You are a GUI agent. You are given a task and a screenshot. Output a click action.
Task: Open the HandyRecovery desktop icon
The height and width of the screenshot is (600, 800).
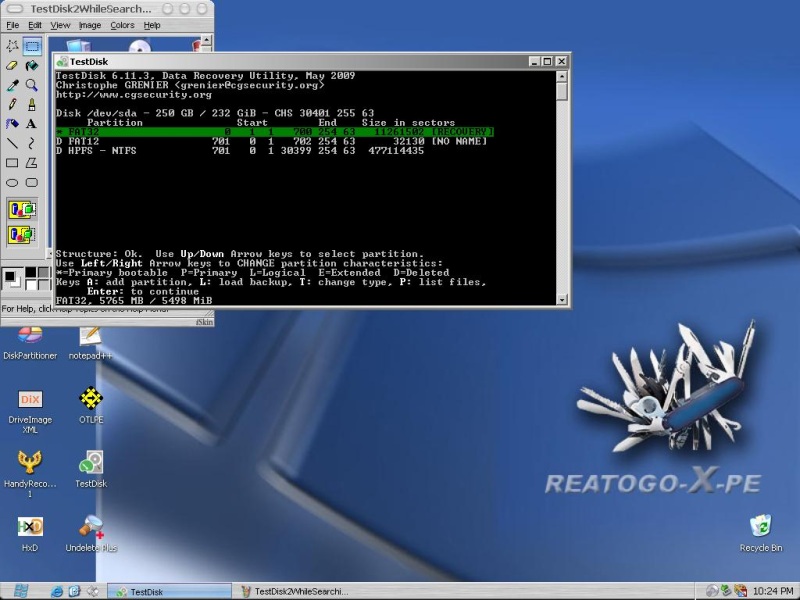click(x=30, y=473)
